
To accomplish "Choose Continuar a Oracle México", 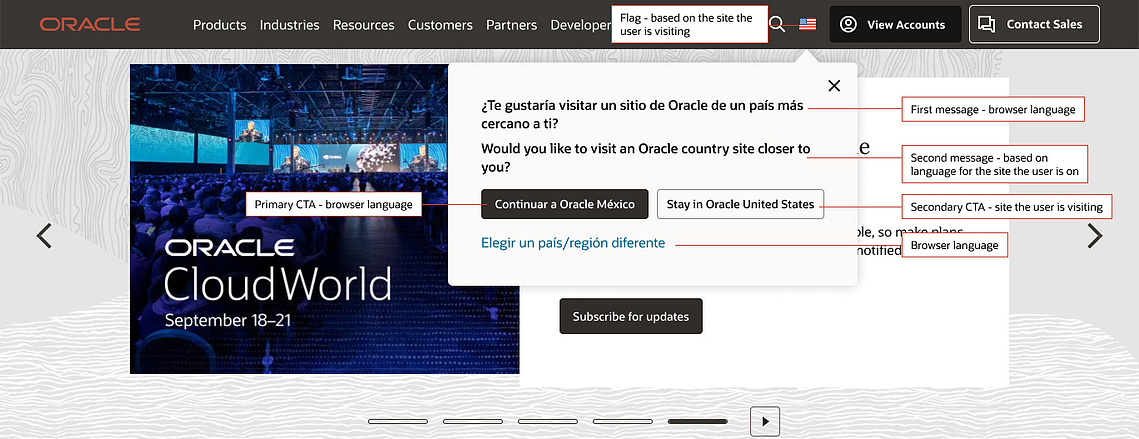I will pos(564,204).
